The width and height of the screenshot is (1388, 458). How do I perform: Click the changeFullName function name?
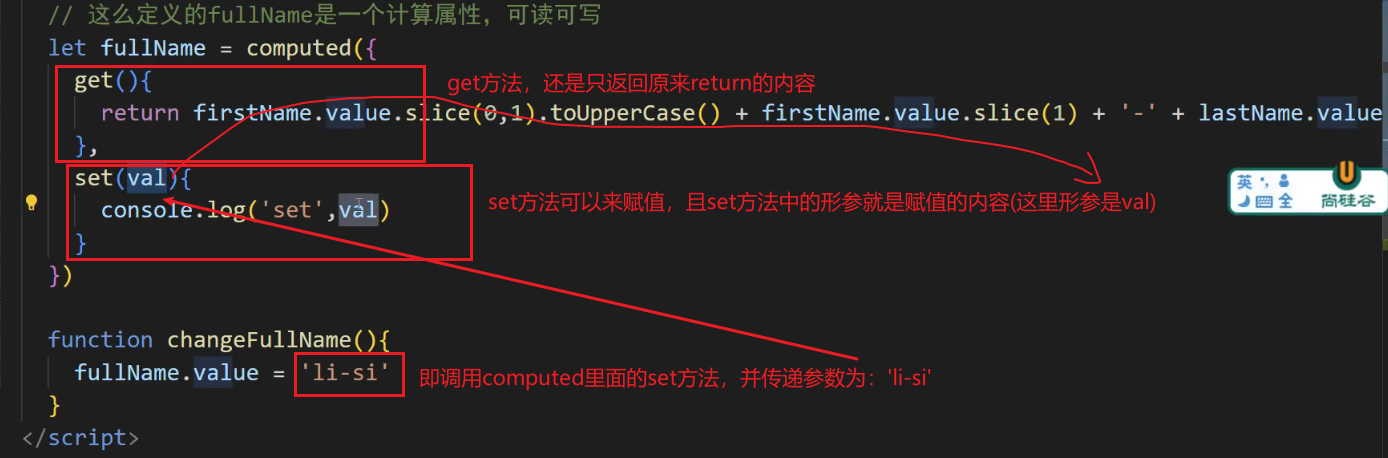click(x=259, y=340)
